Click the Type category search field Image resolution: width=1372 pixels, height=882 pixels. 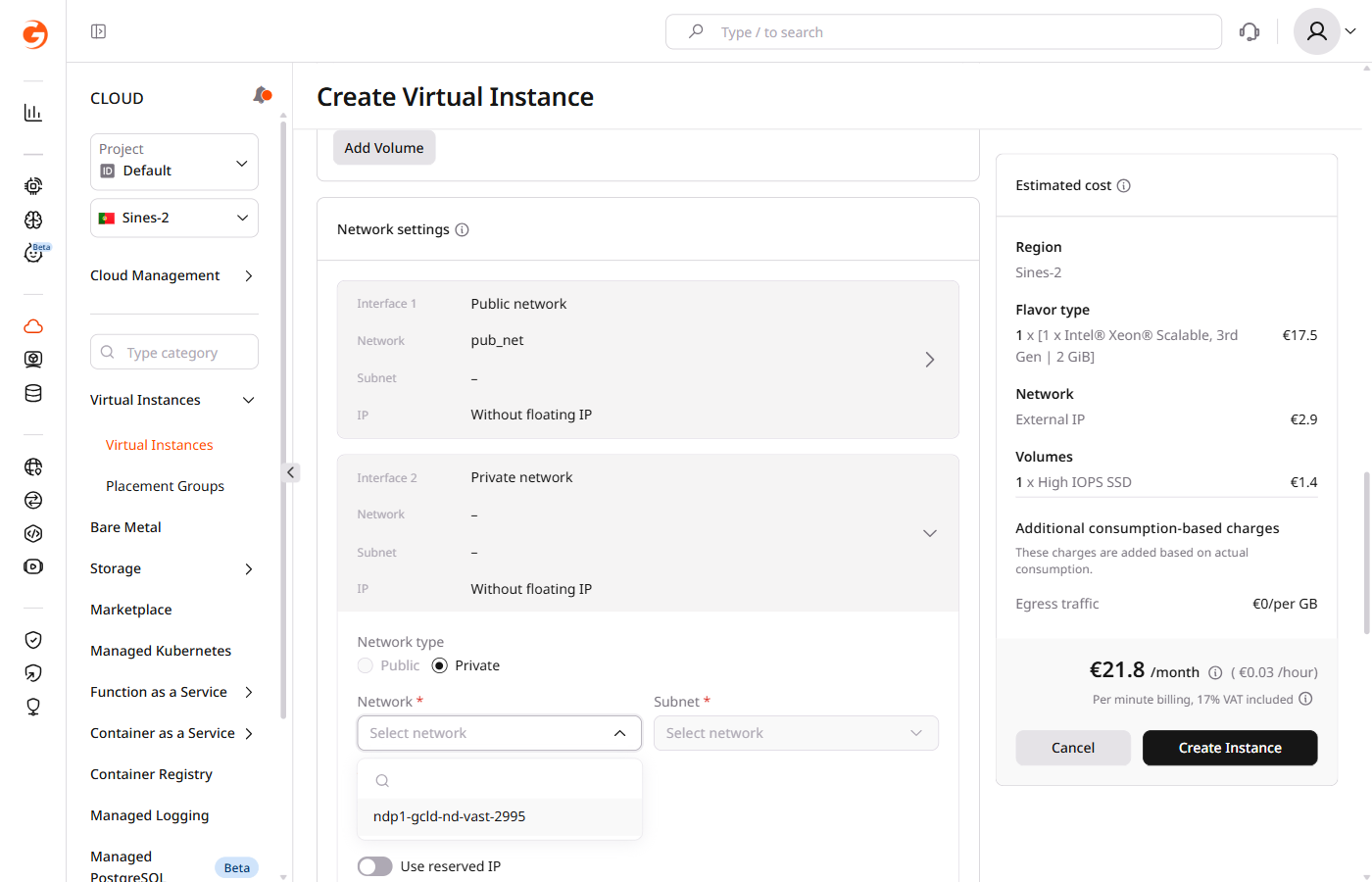tap(174, 352)
